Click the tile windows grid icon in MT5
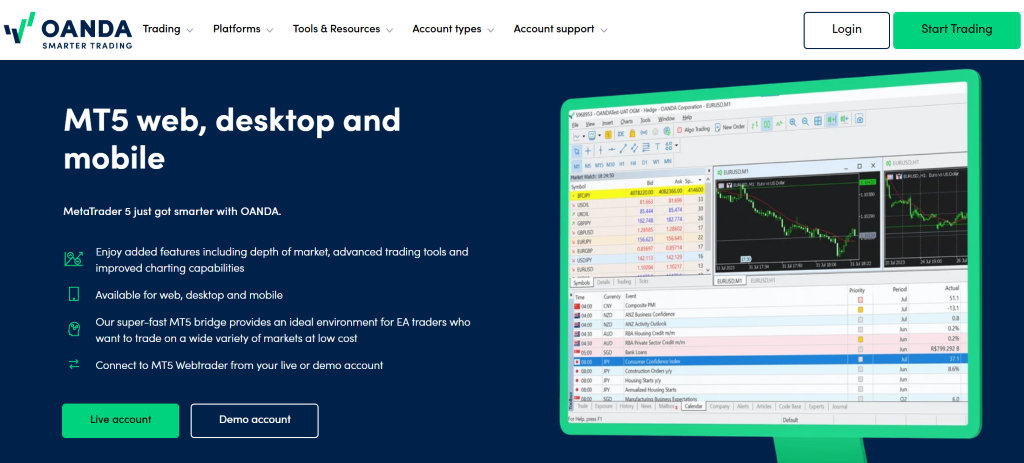 818,121
